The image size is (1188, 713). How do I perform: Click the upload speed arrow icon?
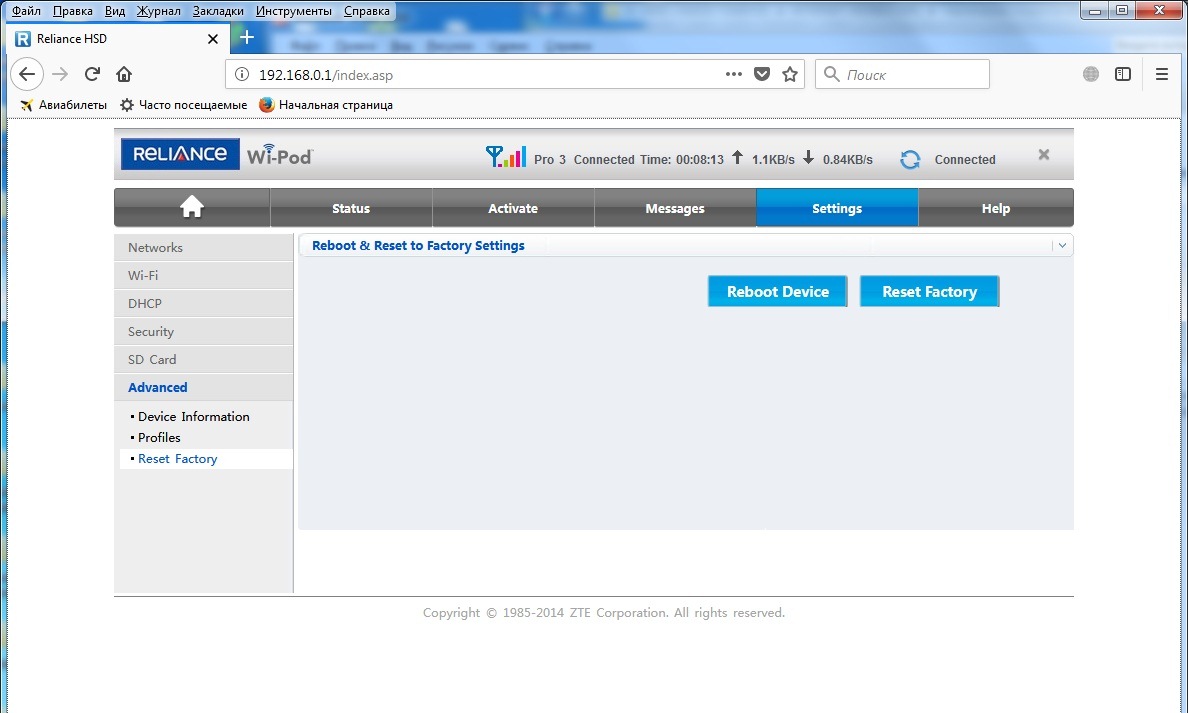737,158
